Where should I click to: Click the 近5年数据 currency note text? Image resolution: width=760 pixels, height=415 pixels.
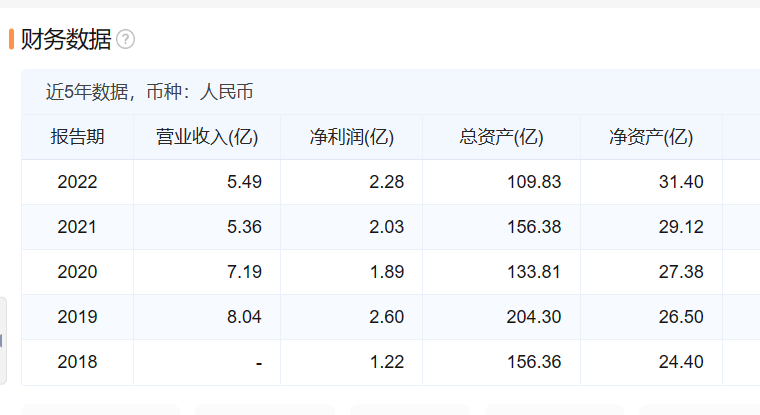(x=149, y=93)
